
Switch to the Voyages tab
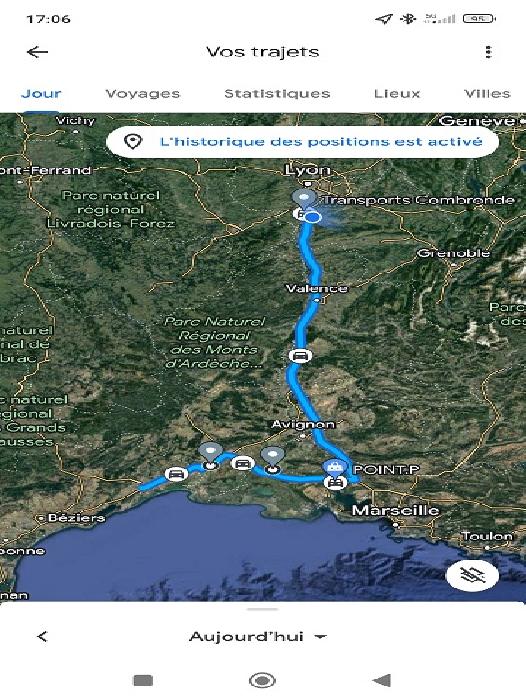[x=143, y=93]
